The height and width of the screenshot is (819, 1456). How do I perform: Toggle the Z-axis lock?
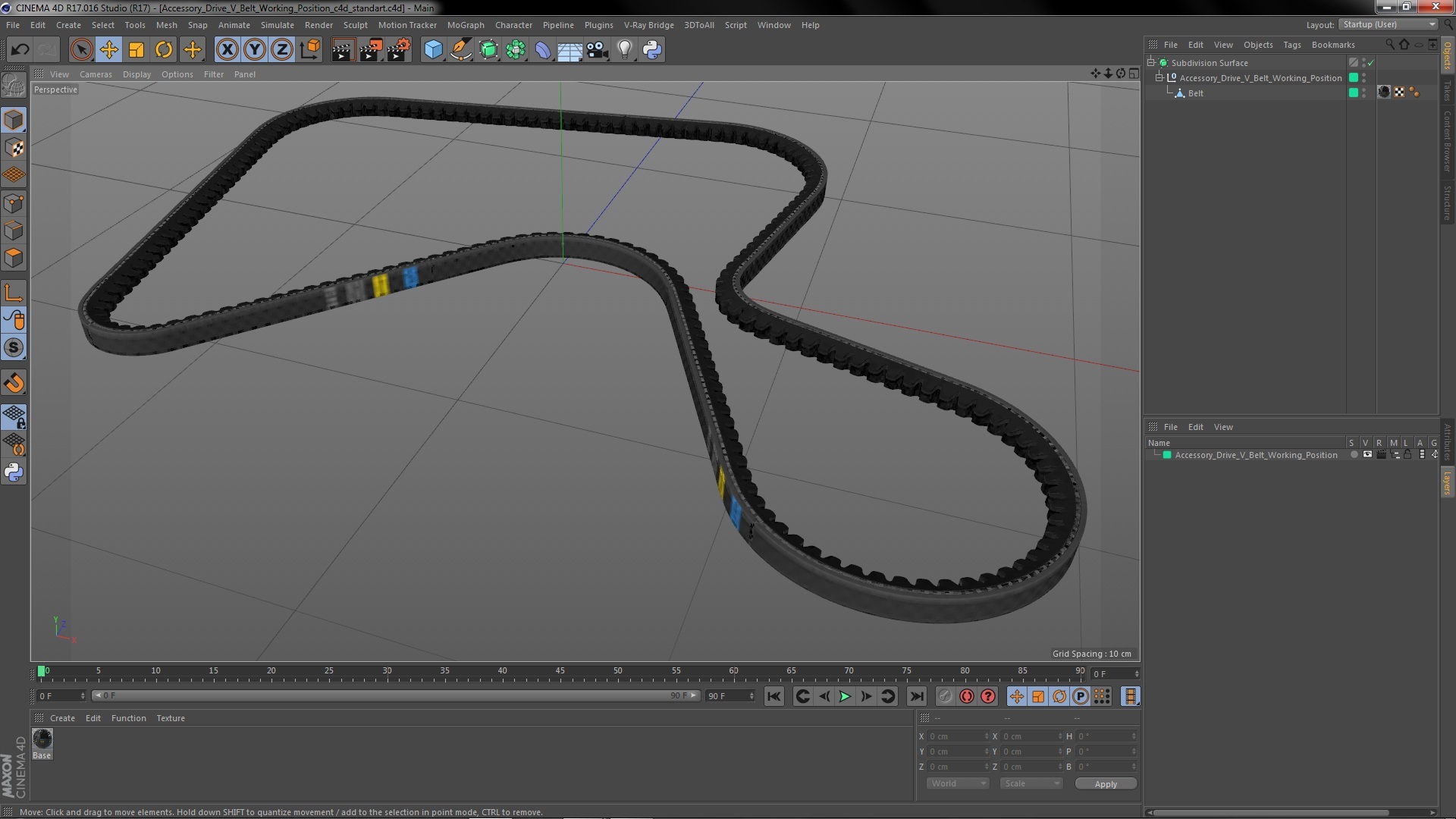click(282, 50)
